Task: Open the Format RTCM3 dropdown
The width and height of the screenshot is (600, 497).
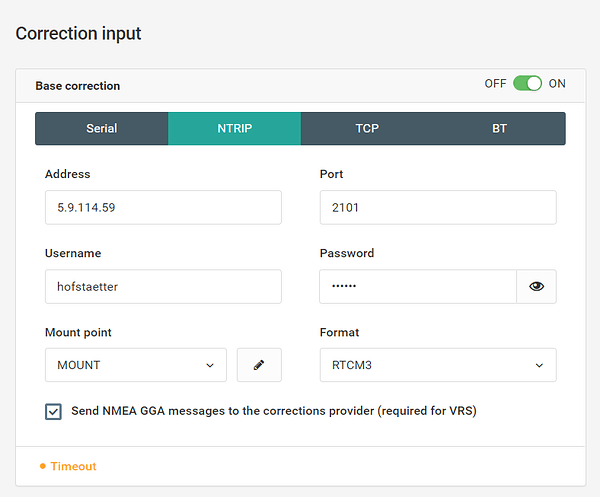Action: pos(438,365)
